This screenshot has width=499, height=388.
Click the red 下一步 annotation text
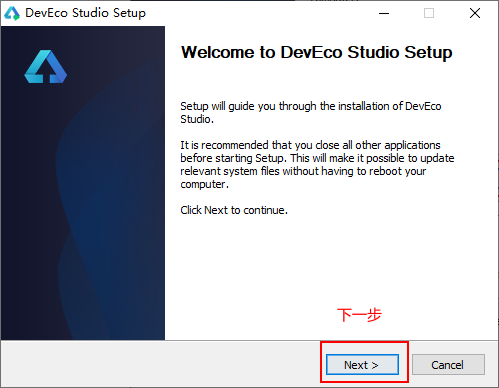359,315
